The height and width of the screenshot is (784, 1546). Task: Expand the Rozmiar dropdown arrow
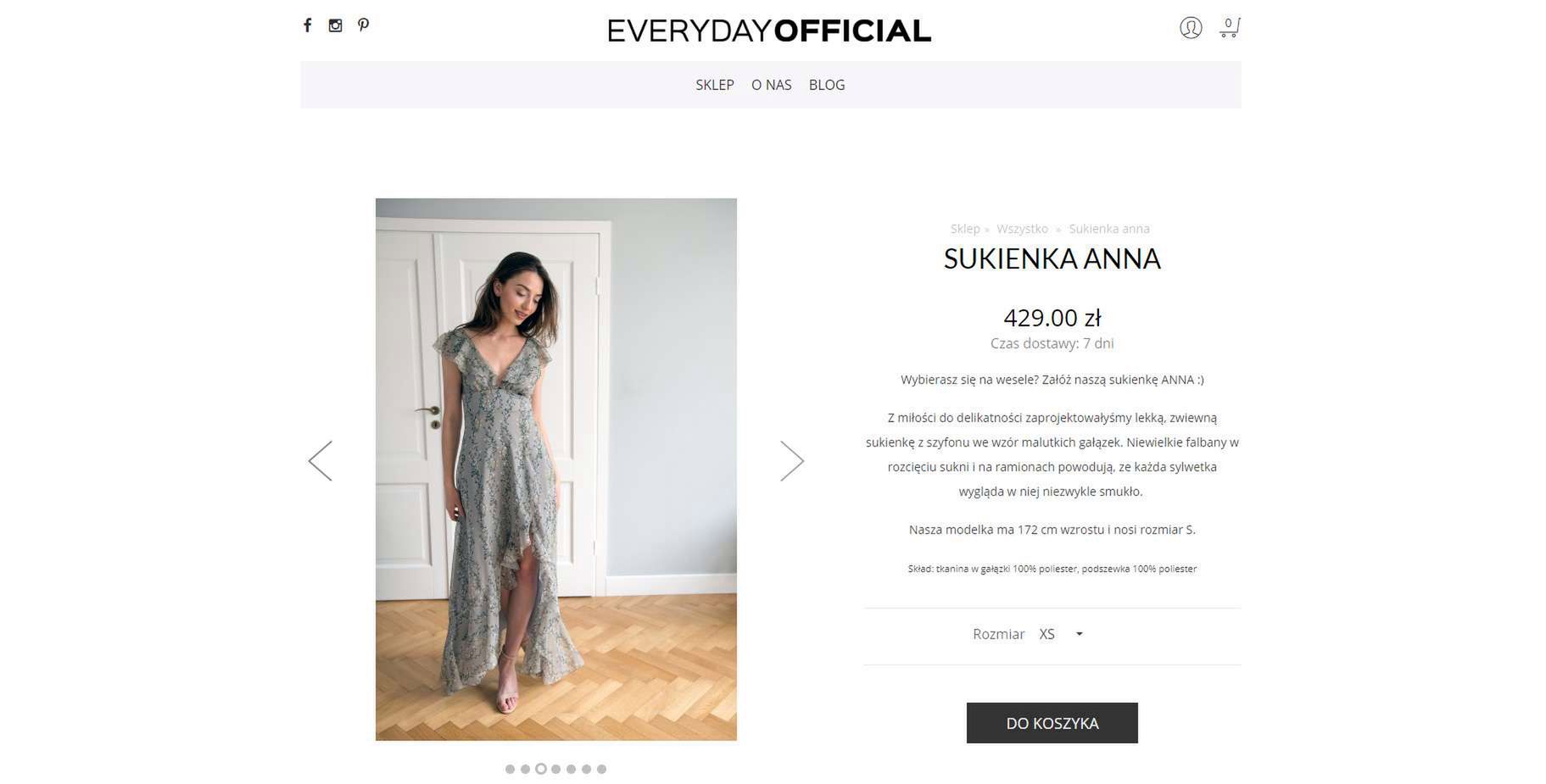click(1080, 634)
